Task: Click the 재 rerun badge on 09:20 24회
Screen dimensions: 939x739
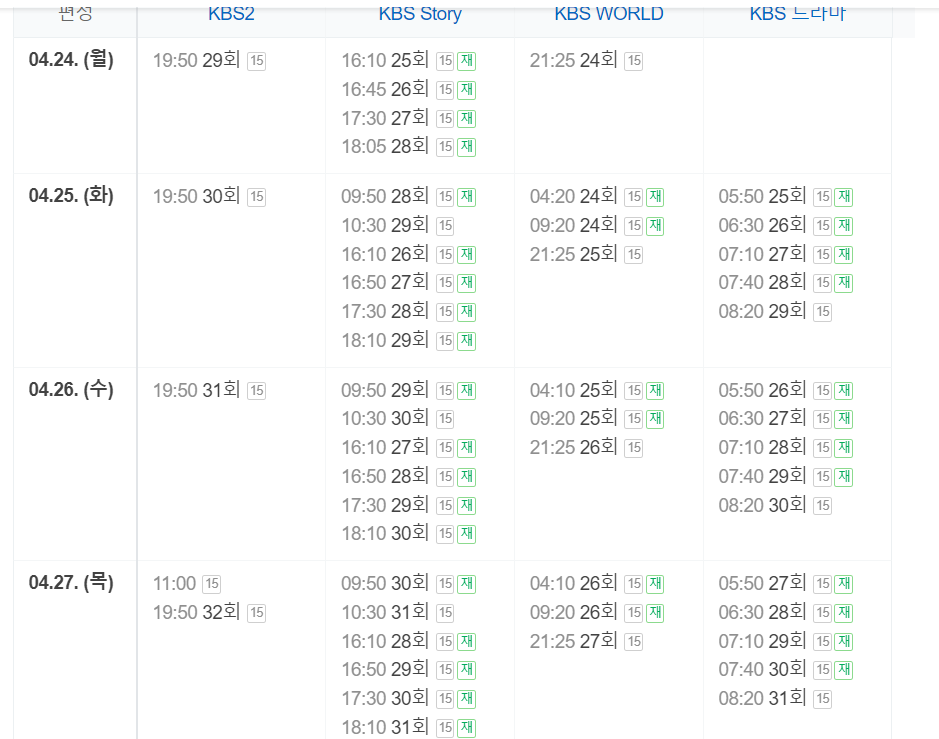Action: point(655,226)
